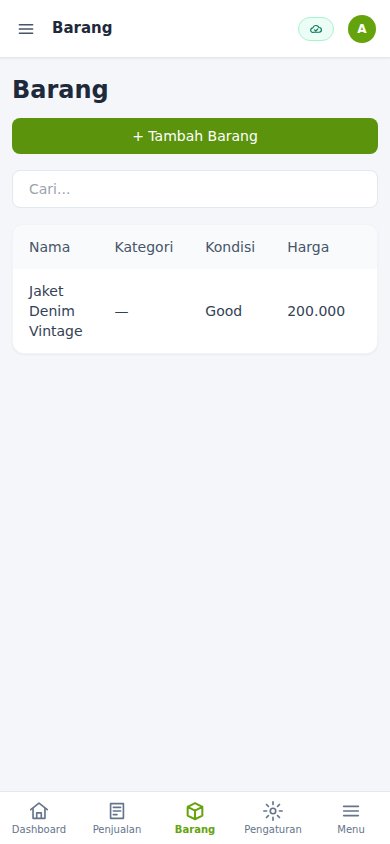Open the Jaket Denim Vintage item

56,311
